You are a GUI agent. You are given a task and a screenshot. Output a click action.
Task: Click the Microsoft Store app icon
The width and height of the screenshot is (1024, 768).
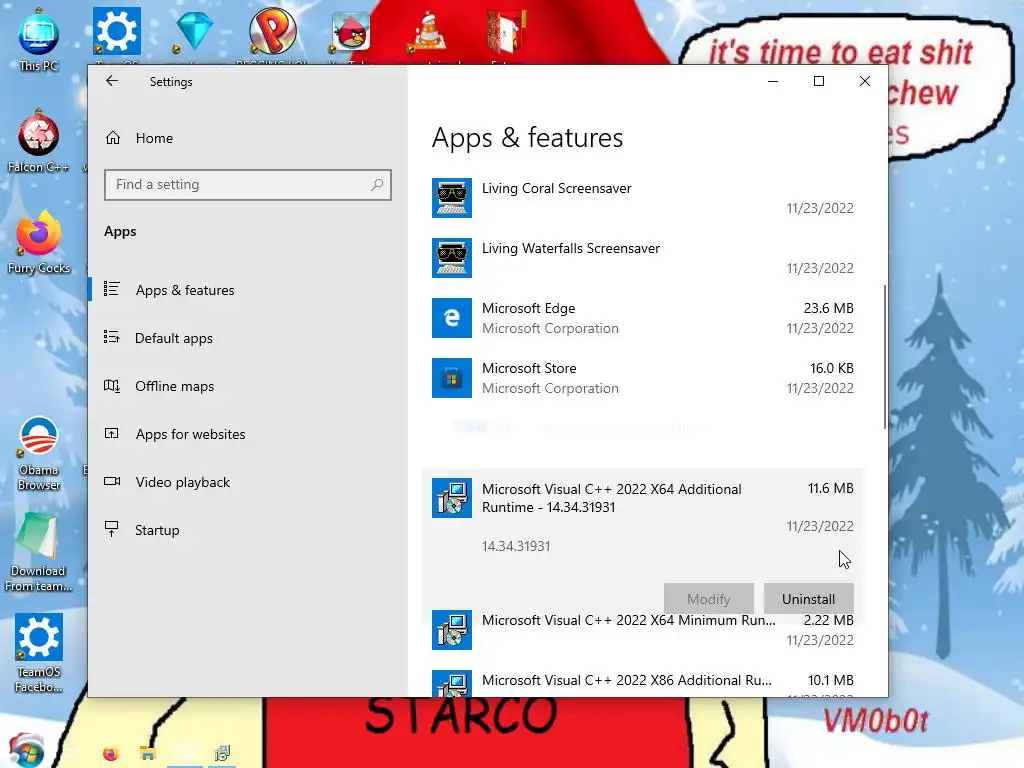point(452,378)
